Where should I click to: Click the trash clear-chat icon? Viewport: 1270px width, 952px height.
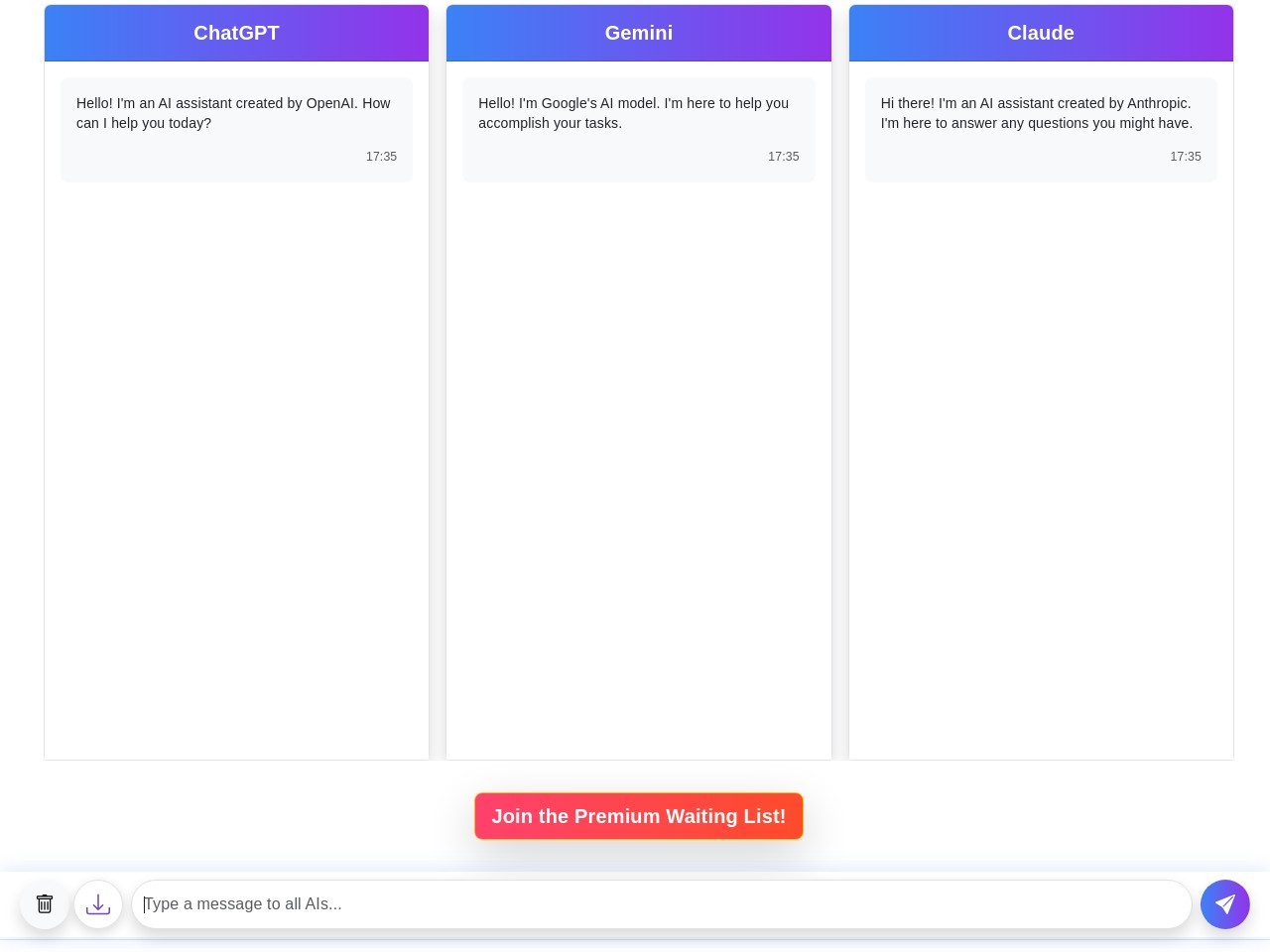45,904
